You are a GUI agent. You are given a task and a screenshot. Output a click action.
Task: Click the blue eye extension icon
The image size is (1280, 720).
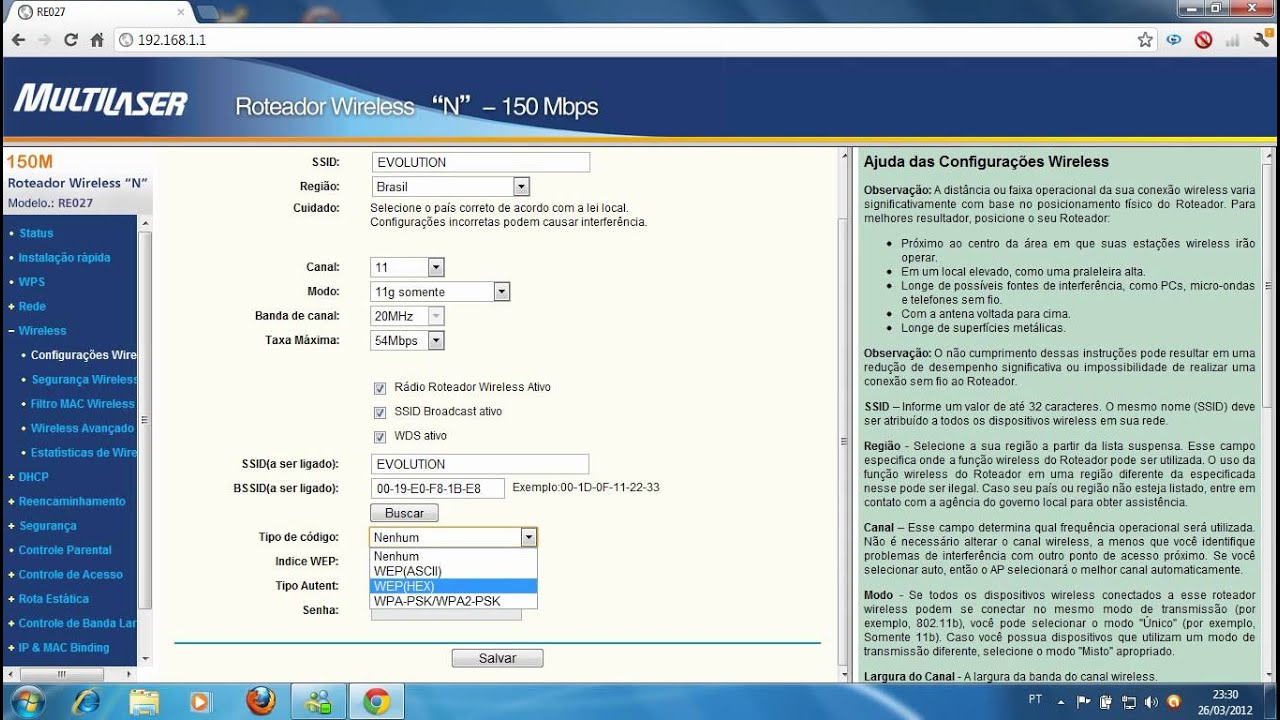(1174, 40)
